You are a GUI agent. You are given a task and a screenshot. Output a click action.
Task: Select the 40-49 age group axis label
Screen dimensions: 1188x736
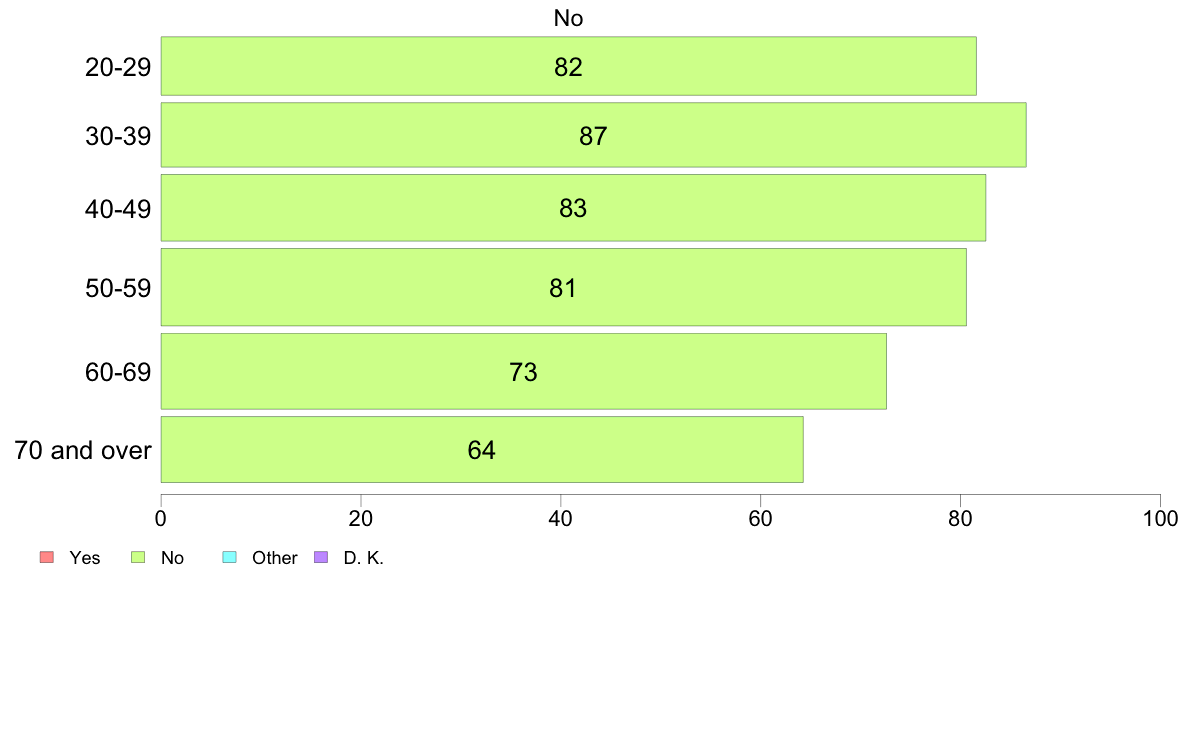pos(118,208)
